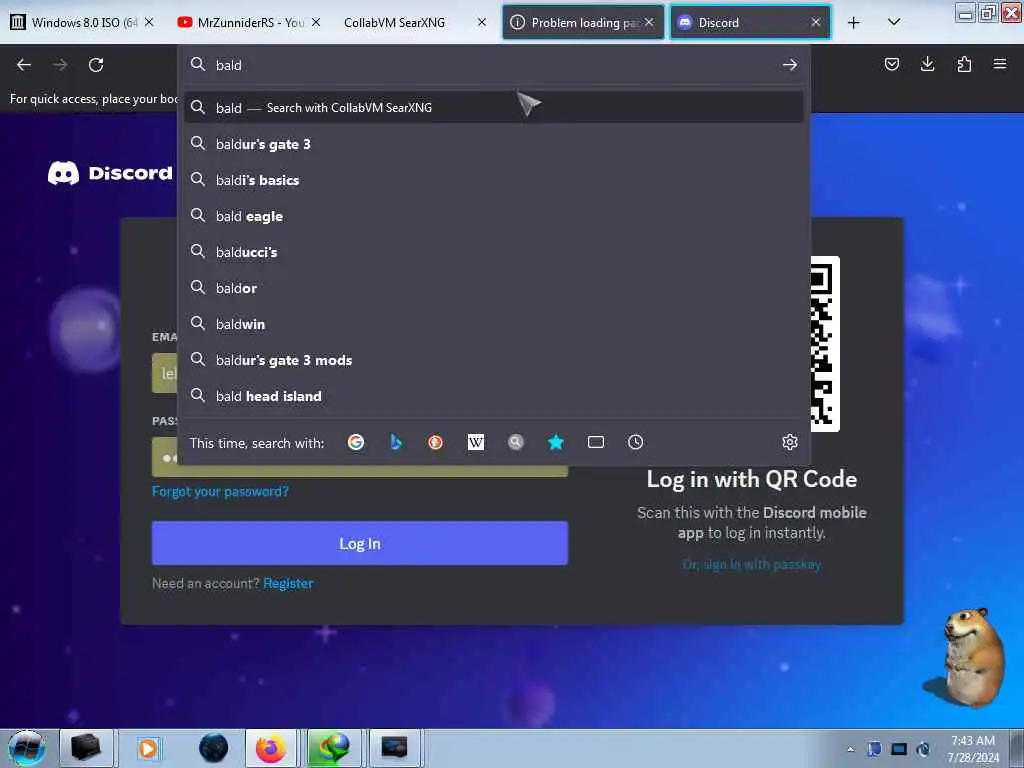The image size is (1024, 768).
Task: Pick suggestion 'bald eagle'
Action: (493, 216)
